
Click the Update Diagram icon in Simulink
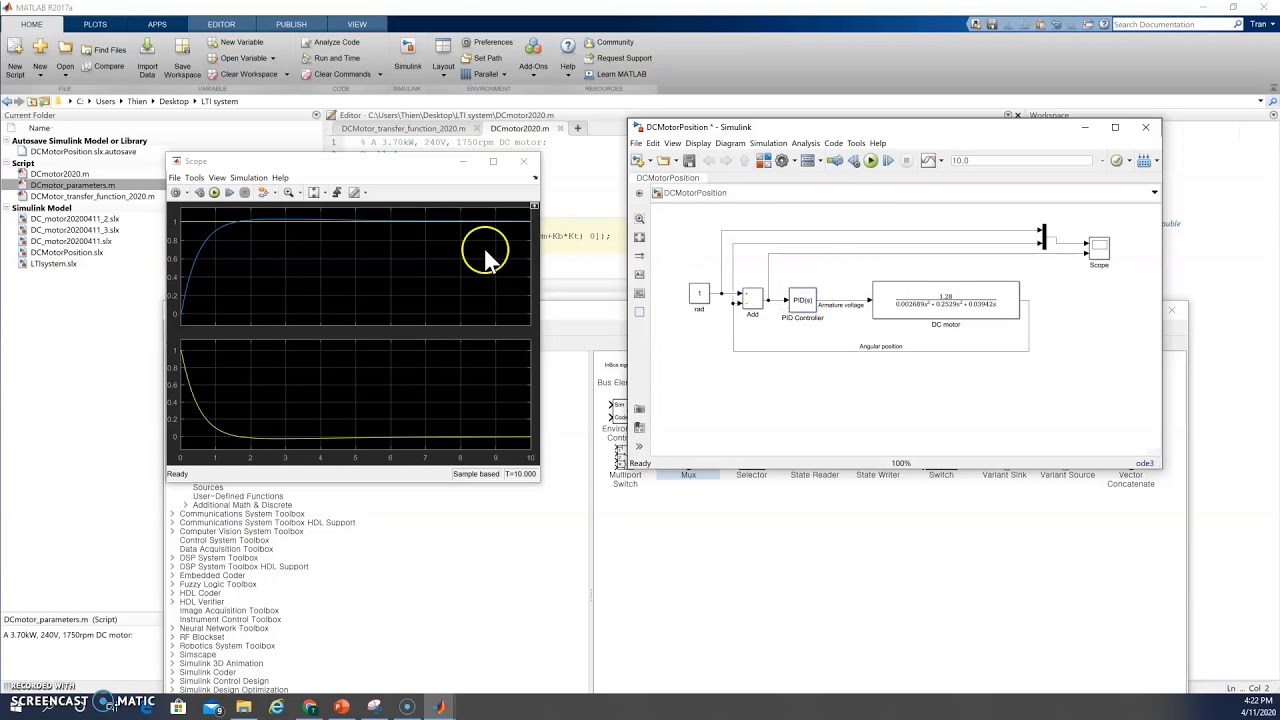coord(835,161)
